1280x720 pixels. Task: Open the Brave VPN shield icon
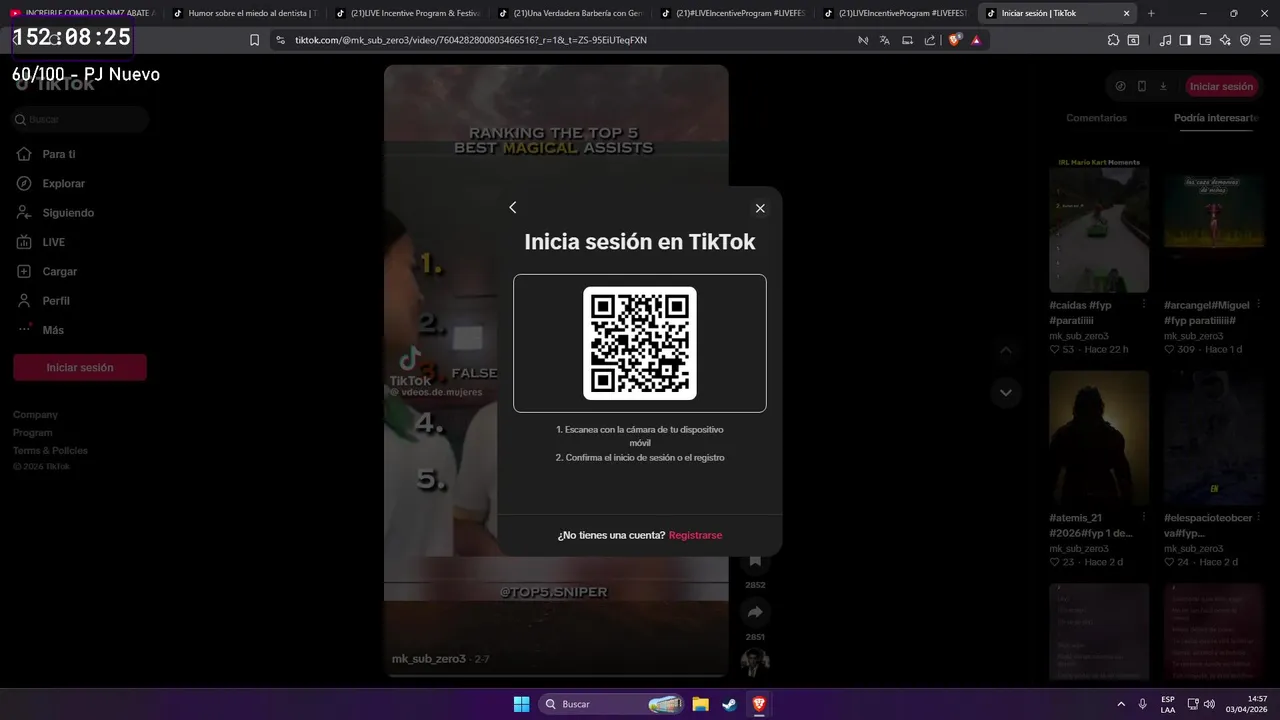1245,40
